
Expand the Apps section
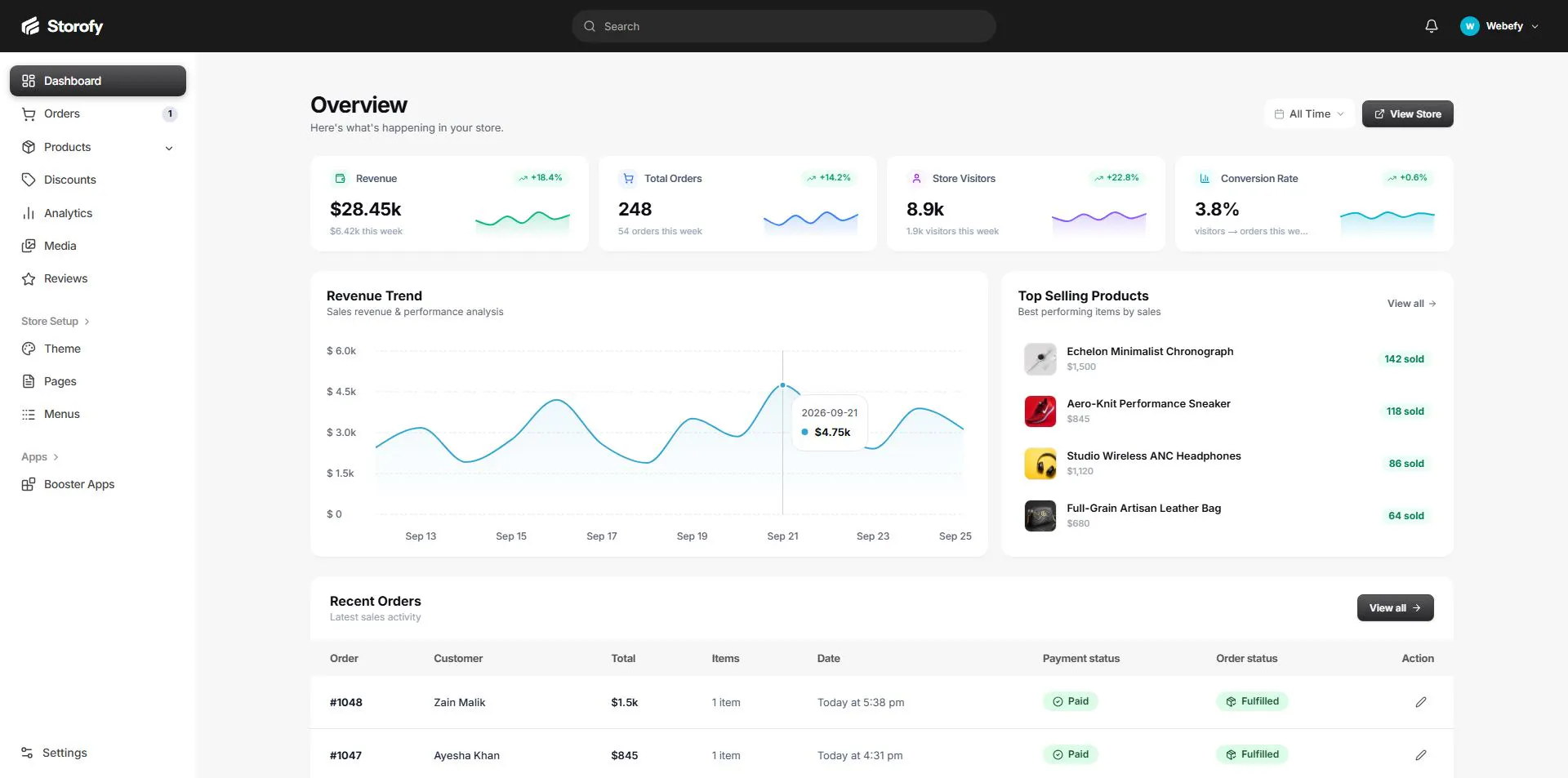tap(40, 457)
